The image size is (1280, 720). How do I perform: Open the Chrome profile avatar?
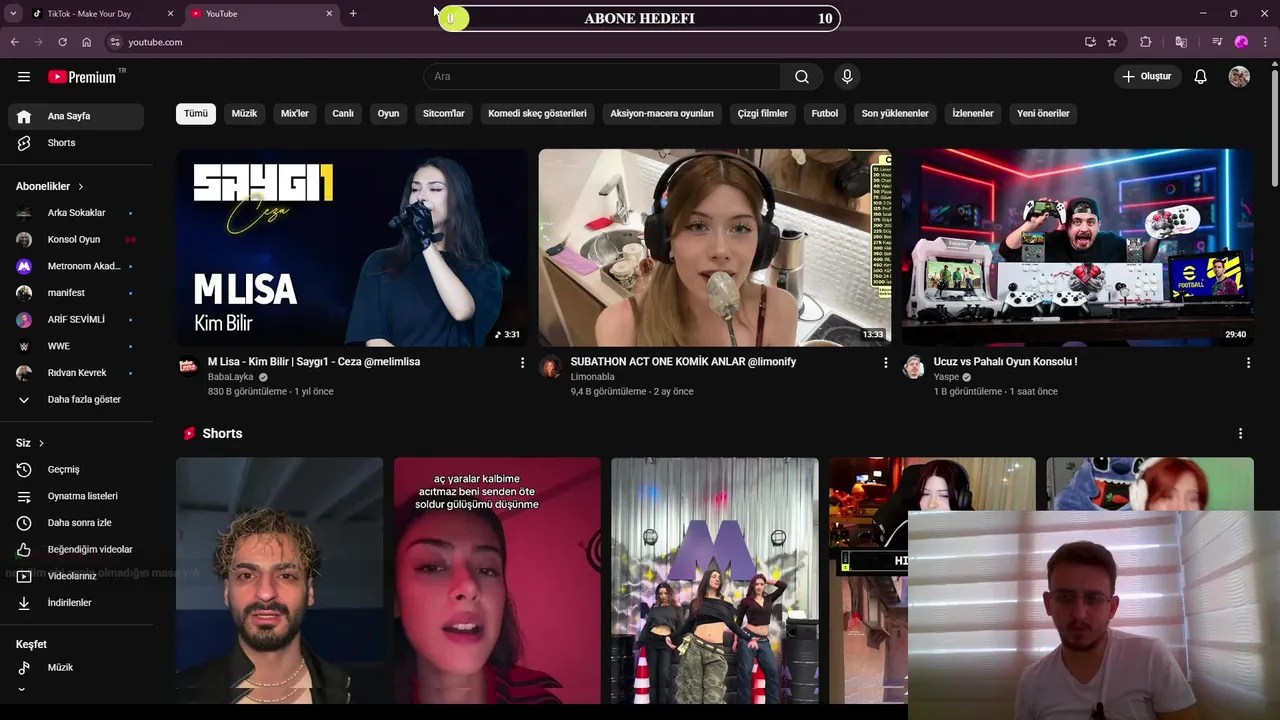click(1241, 42)
